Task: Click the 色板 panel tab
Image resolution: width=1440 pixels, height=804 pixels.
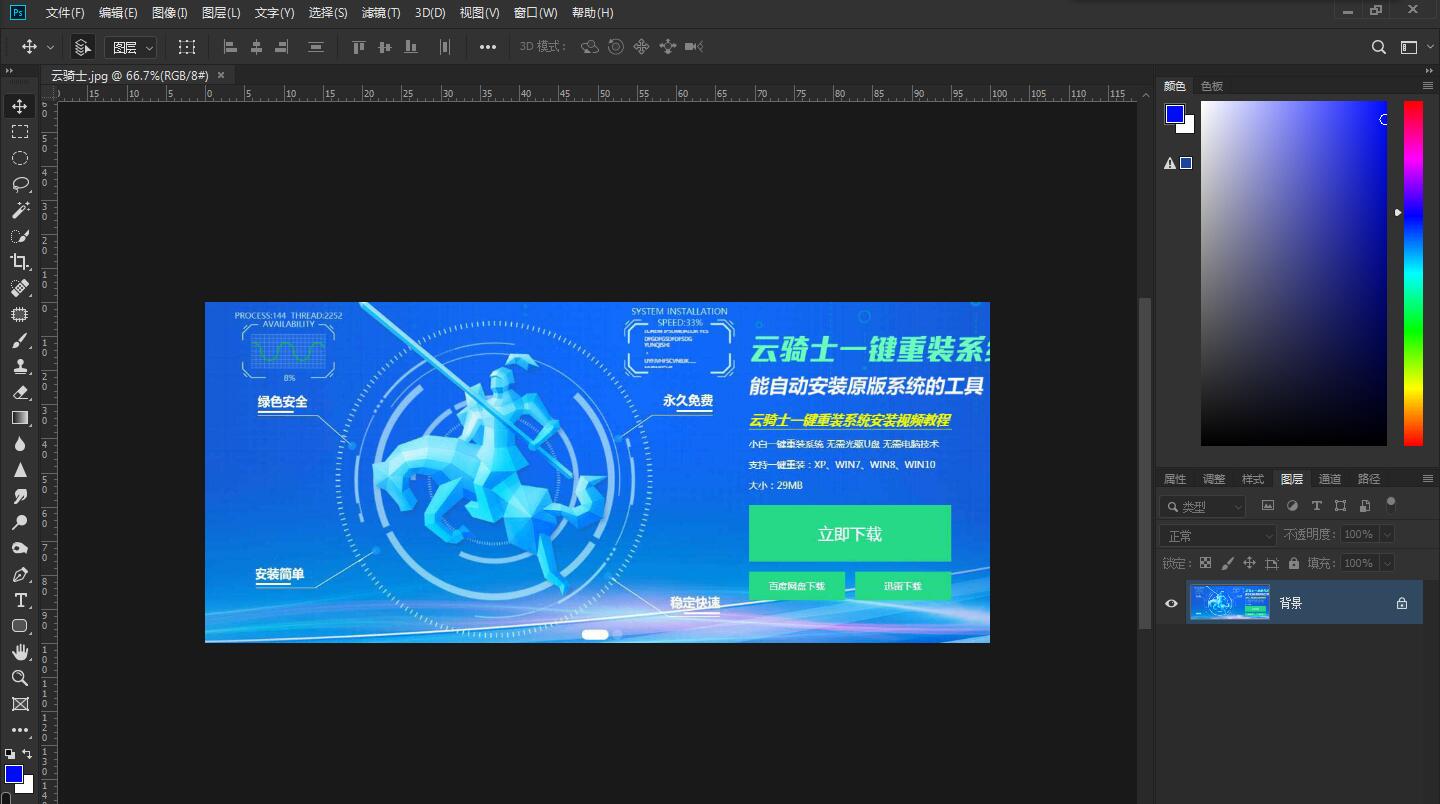Action: pos(1211,85)
